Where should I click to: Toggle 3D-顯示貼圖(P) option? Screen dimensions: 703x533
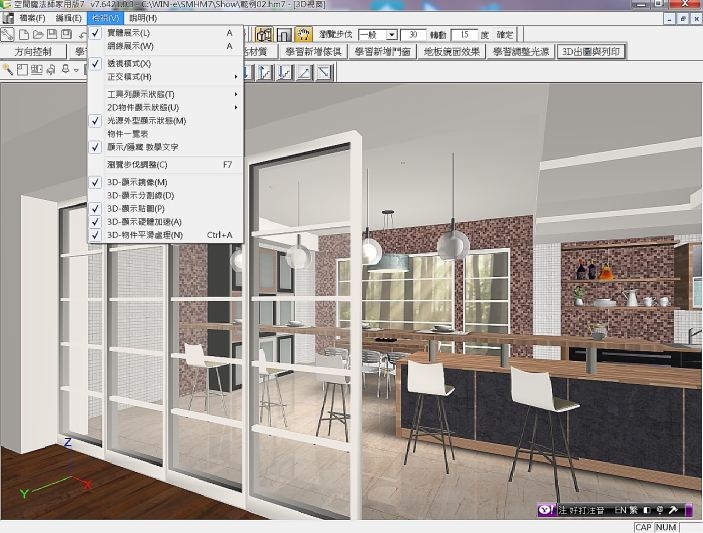(x=166, y=208)
